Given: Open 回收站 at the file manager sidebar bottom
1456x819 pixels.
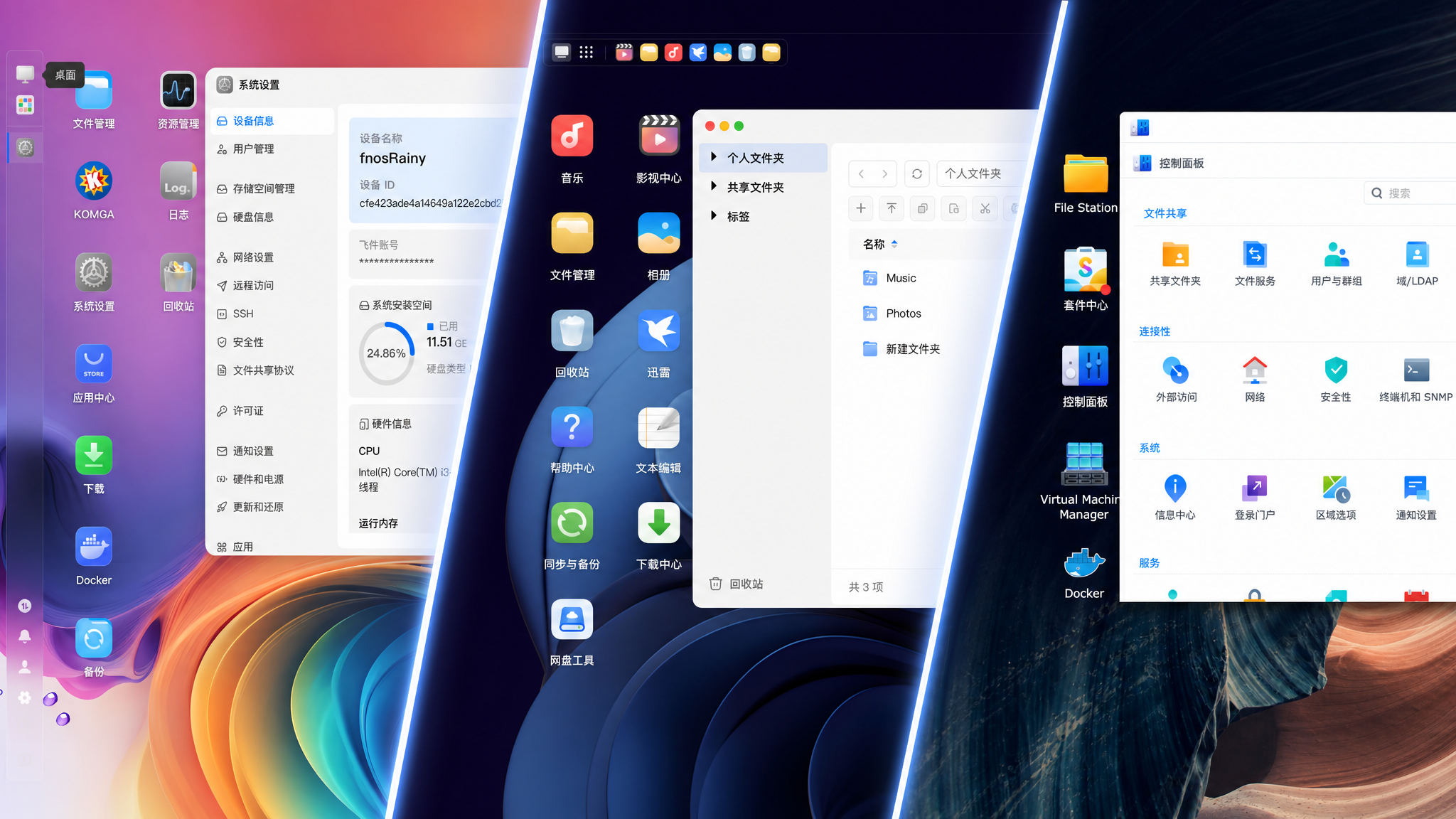Looking at the screenshot, I should point(737,584).
